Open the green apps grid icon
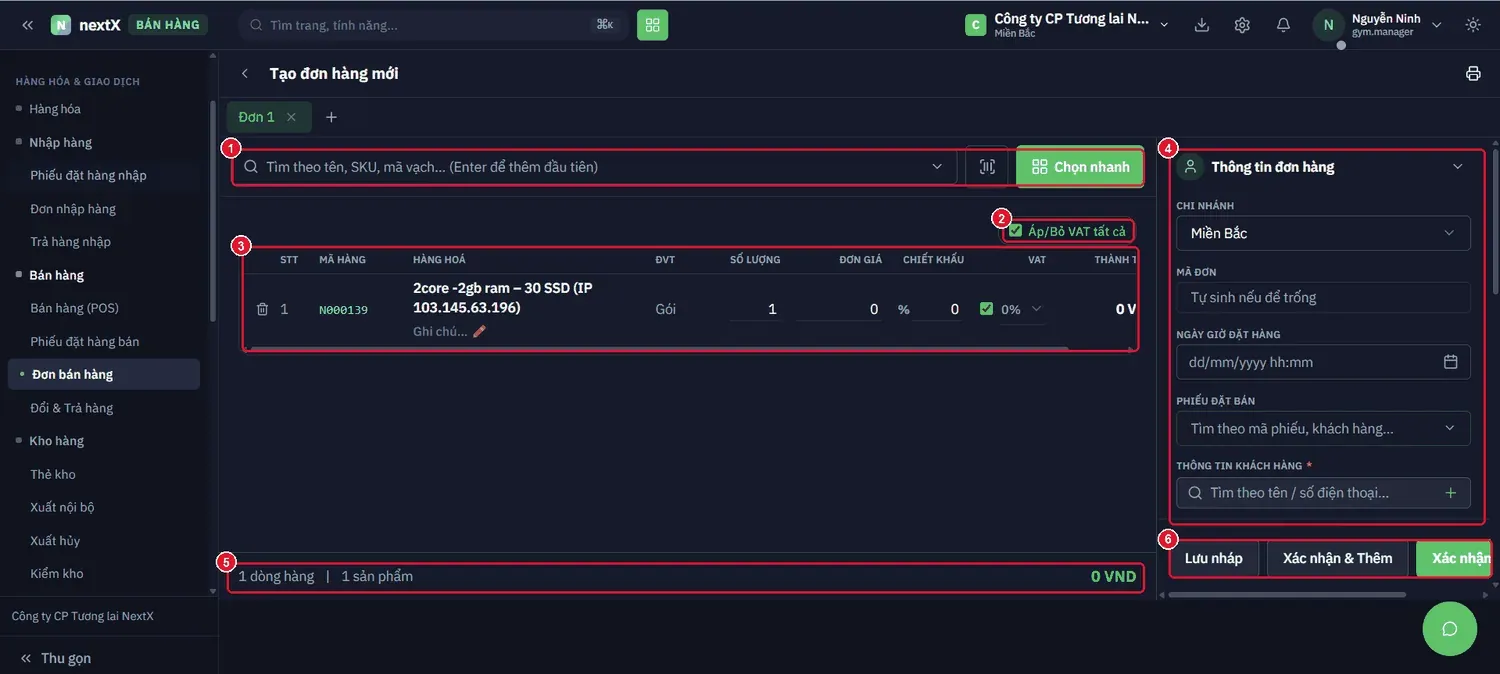Image resolution: width=1500 pixels, height=674 pixels. click(x=652, y=25)
